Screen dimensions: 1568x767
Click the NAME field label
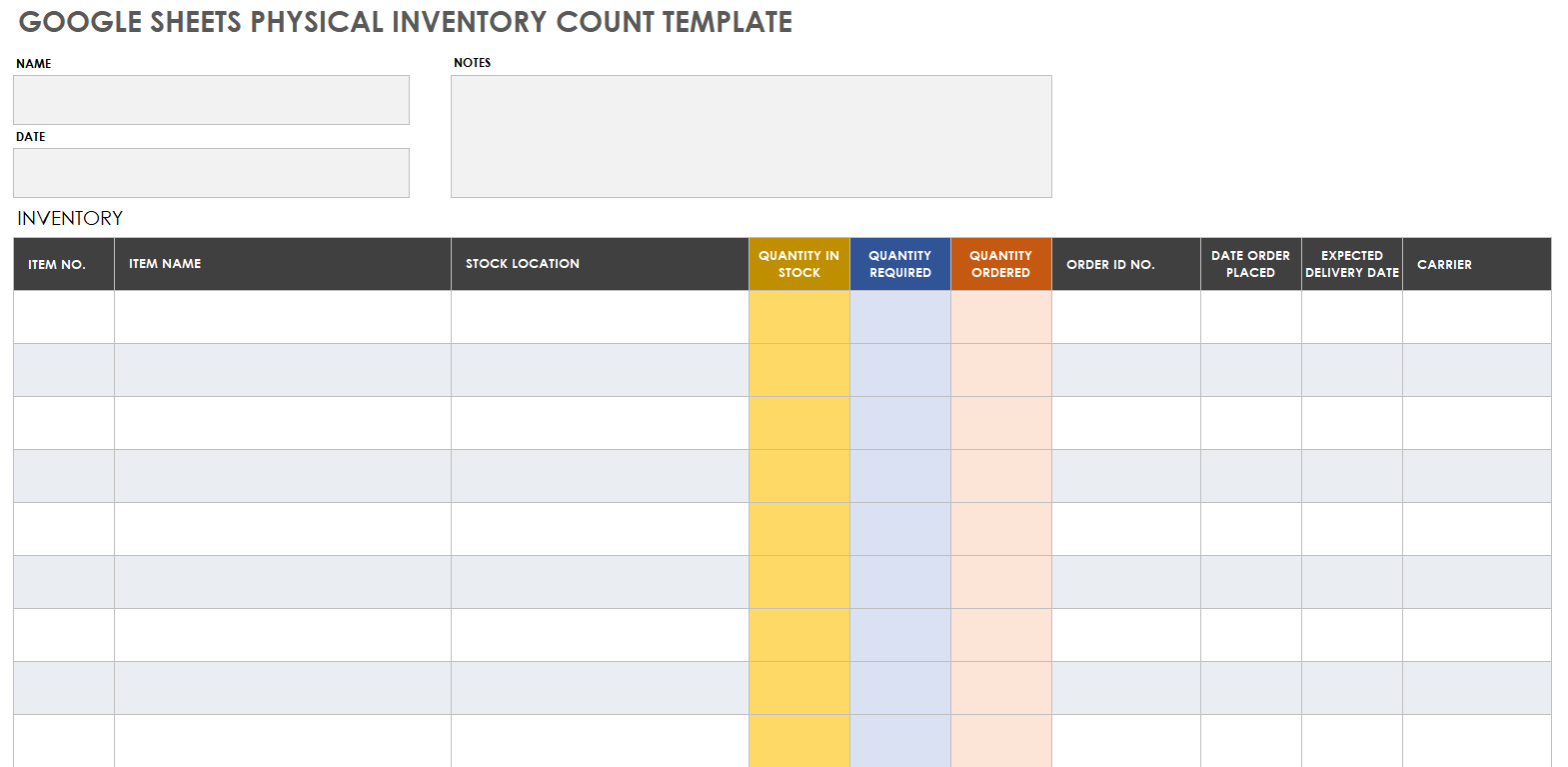pos(34,63)
